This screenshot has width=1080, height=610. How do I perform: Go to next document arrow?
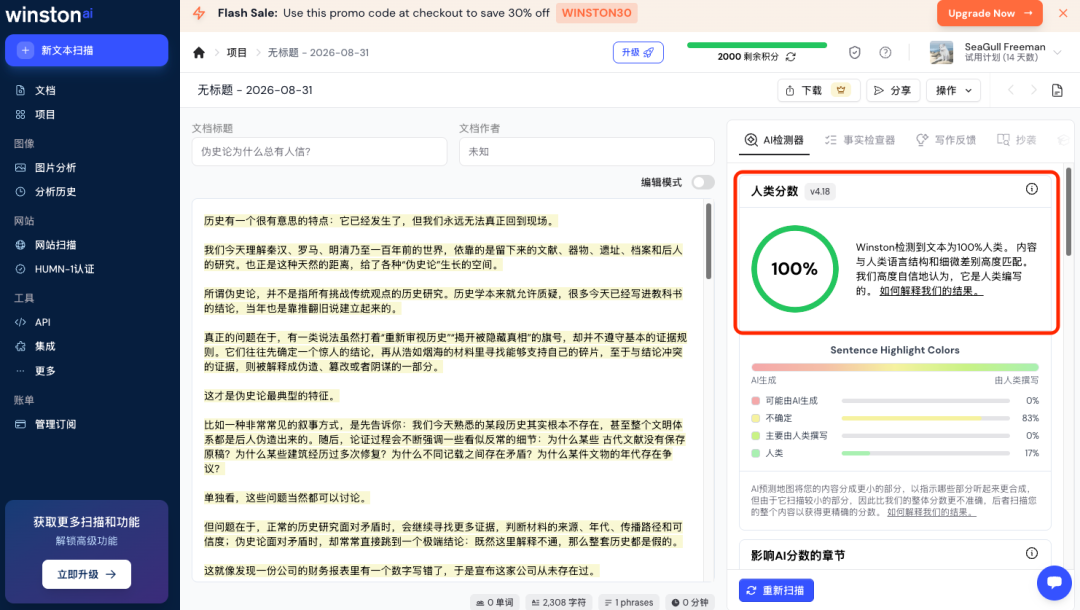click(x=1033, y=90)
